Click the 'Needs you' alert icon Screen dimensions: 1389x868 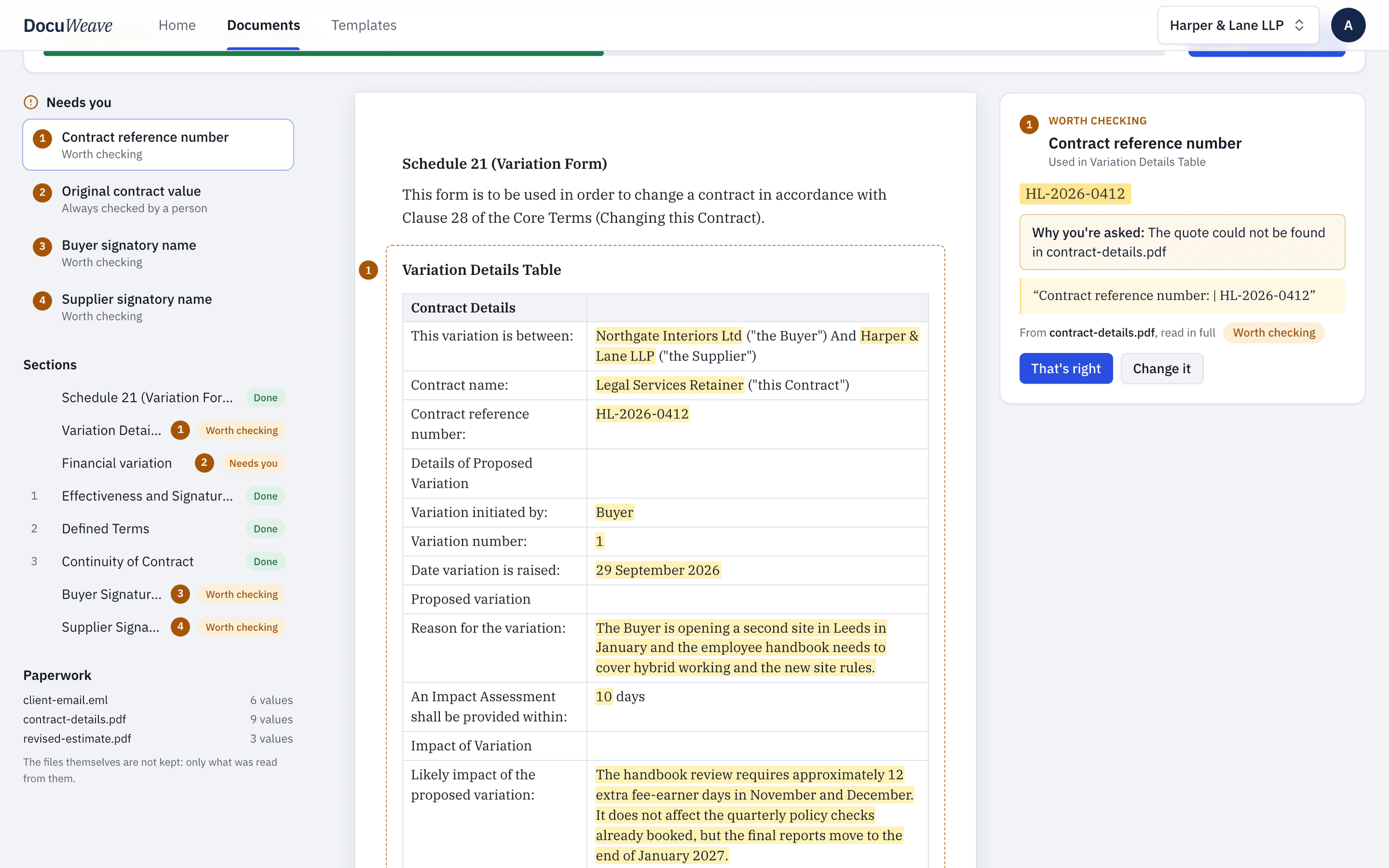coord(31,102)
